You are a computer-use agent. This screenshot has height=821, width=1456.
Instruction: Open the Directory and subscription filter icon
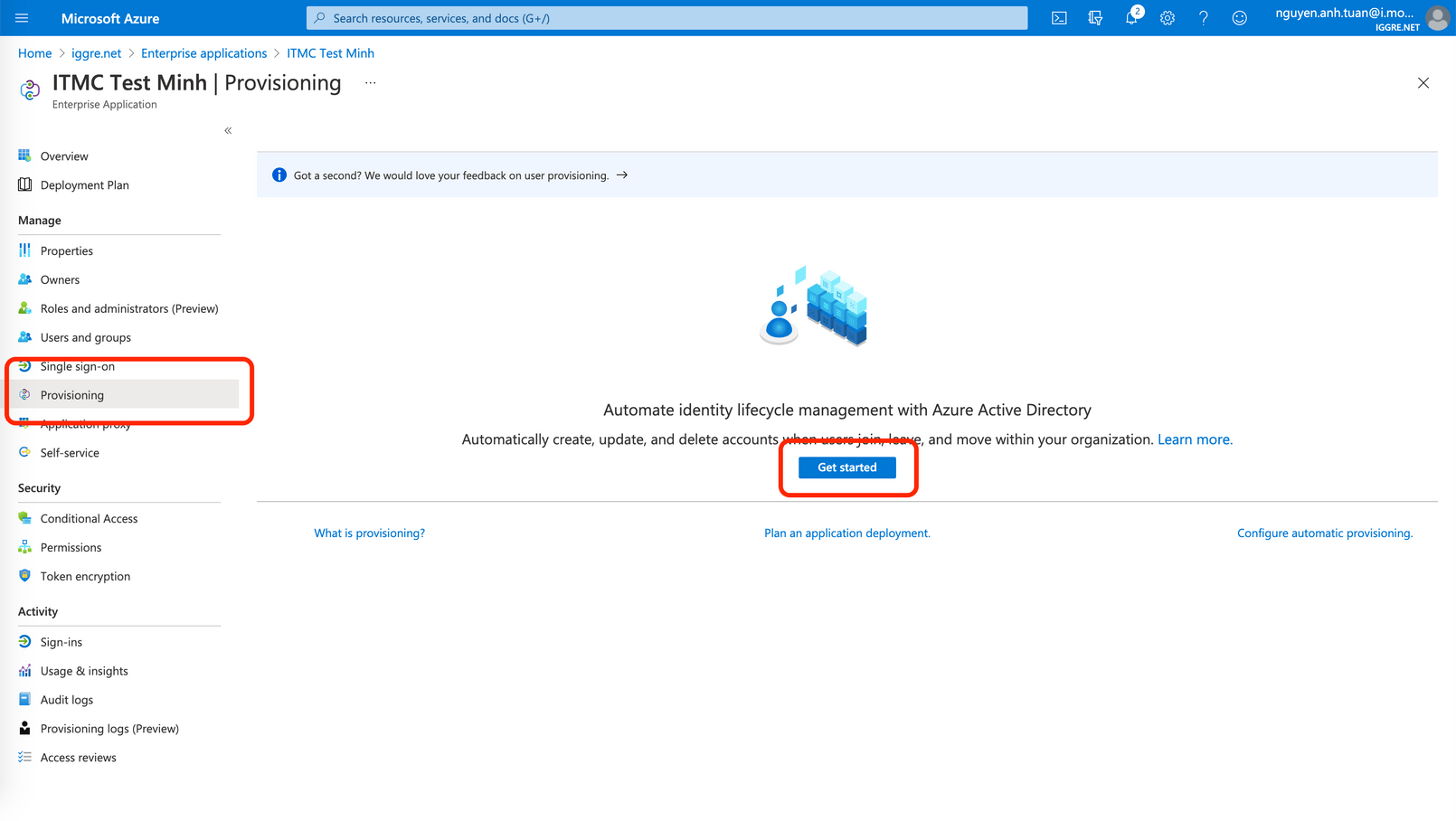(1095, 18)
